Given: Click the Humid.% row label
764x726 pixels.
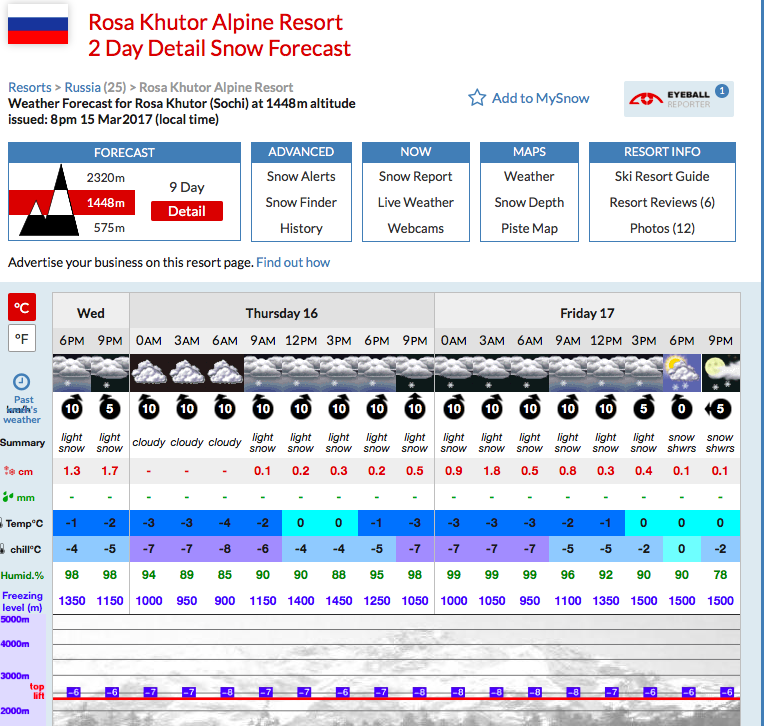Looking at the screenshot, I should [22, 575].
